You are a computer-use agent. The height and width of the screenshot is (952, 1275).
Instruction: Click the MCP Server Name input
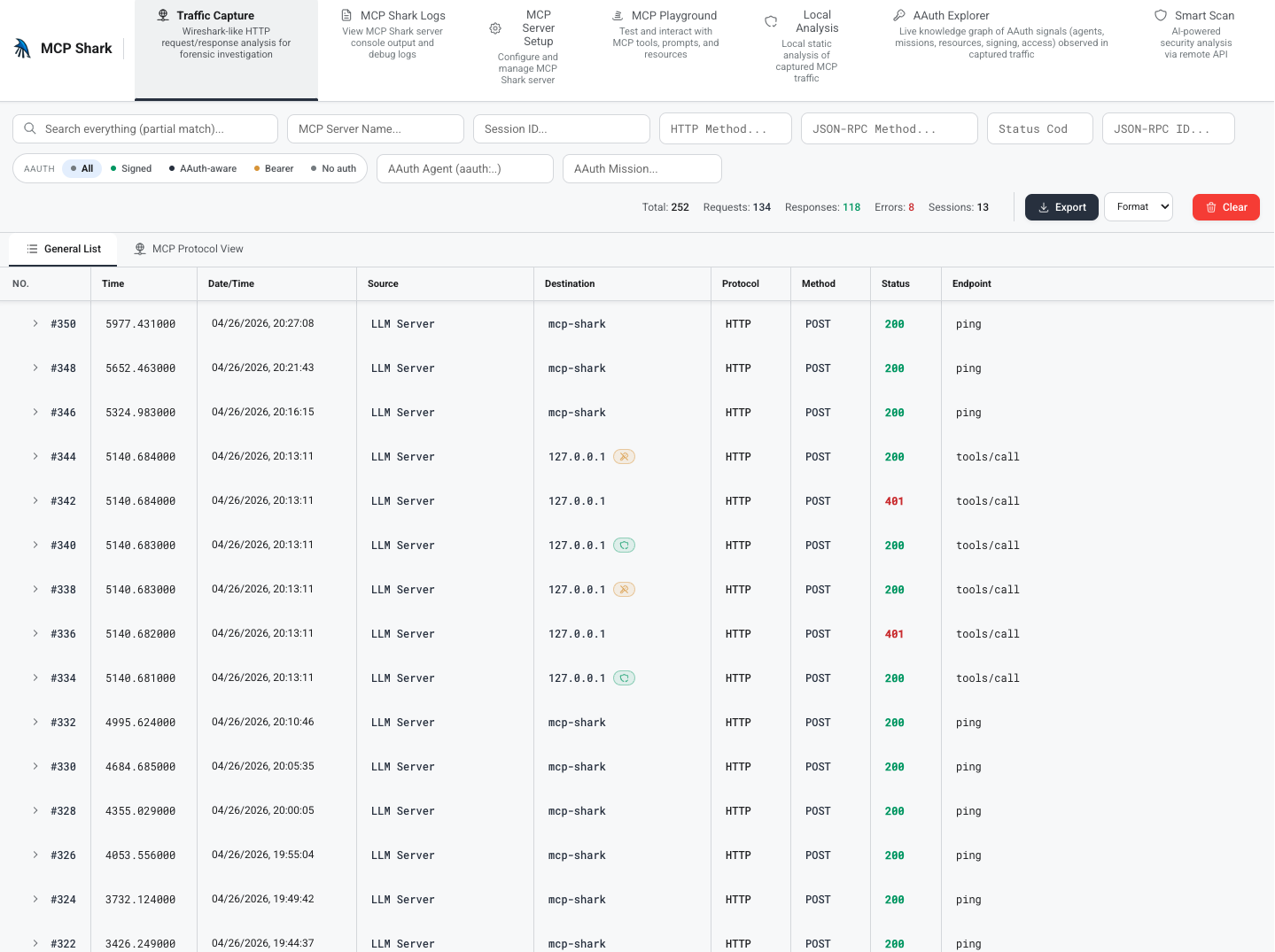tap(376, 128)
